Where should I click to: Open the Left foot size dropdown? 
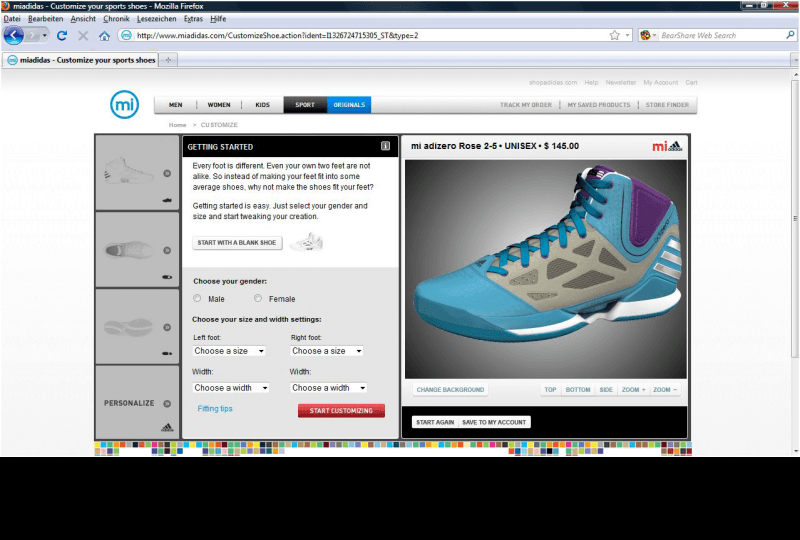[x=229, y=351]
